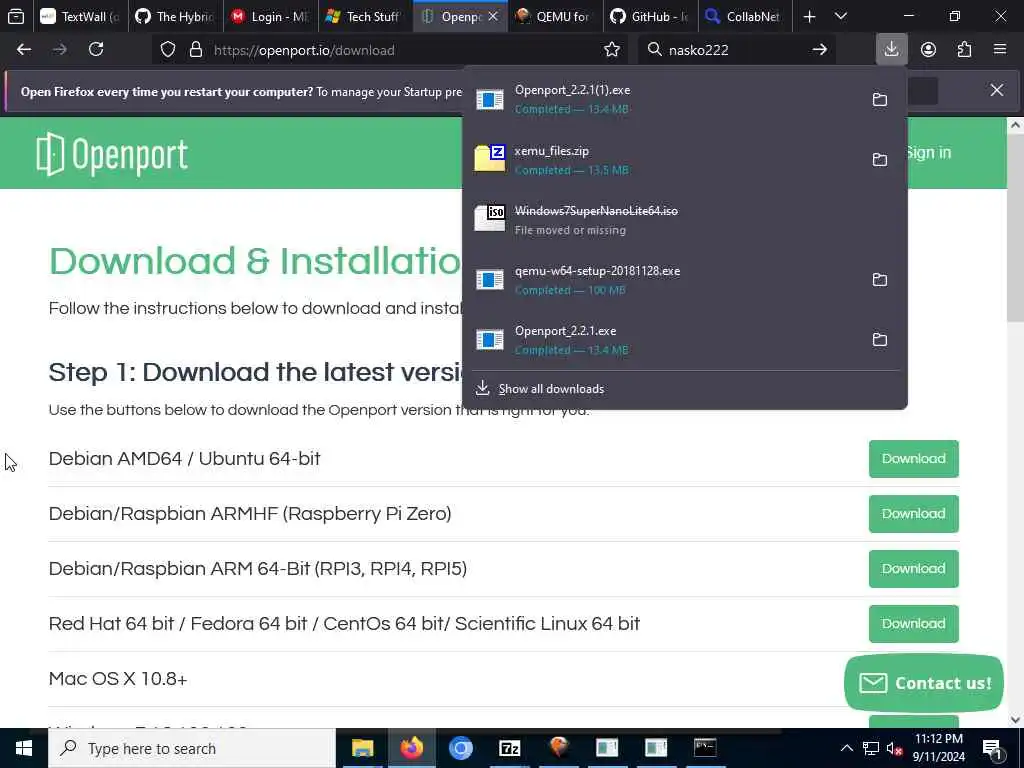Download Debian AMD64 / Ubuntu 64-bit version
Screen dimensions: 1024x768
(x=914, y=459)
